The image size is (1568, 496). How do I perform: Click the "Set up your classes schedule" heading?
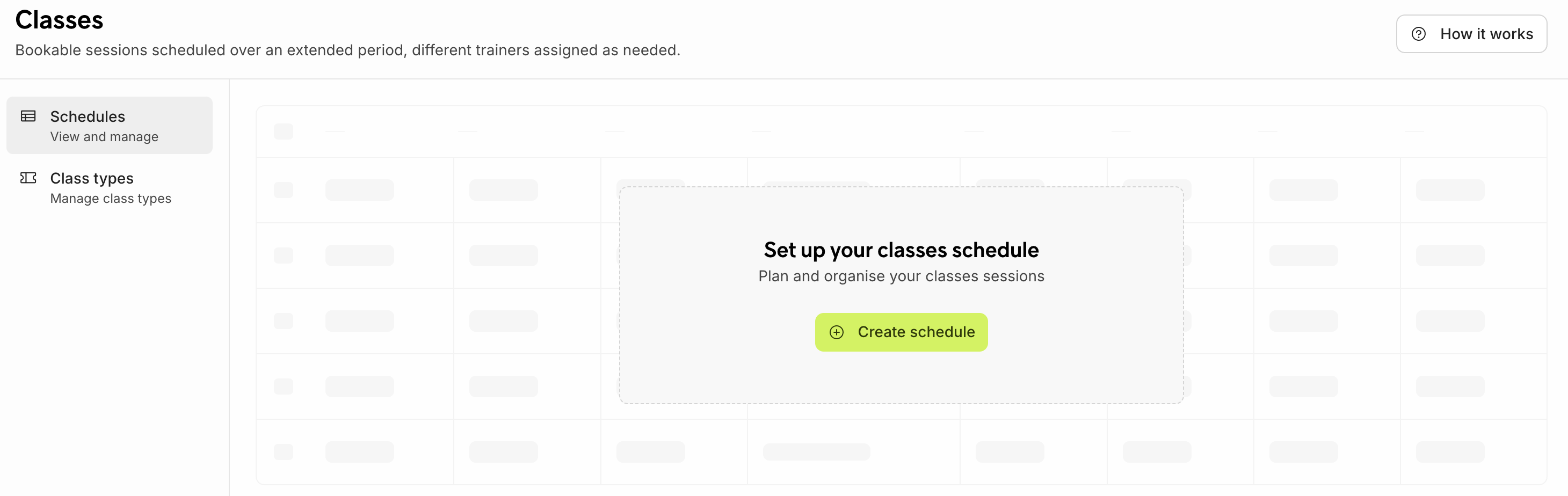901,250
